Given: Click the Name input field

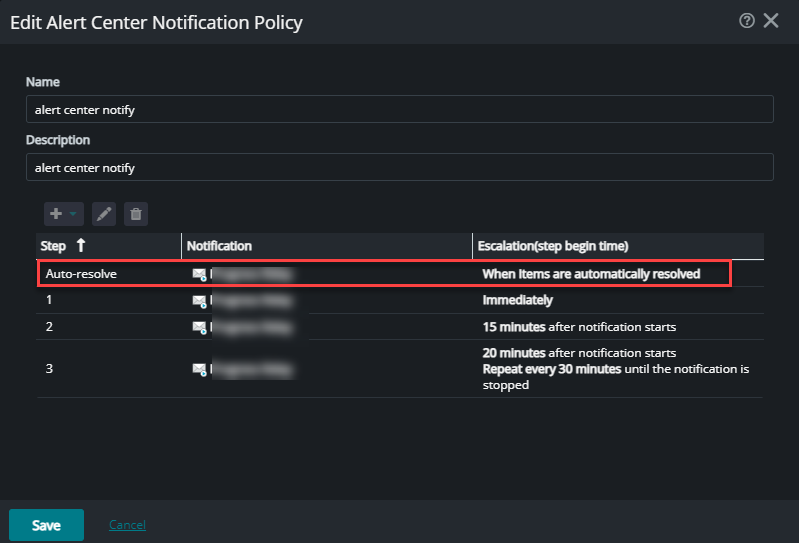Looking at the screenshot, I should 399,109.
